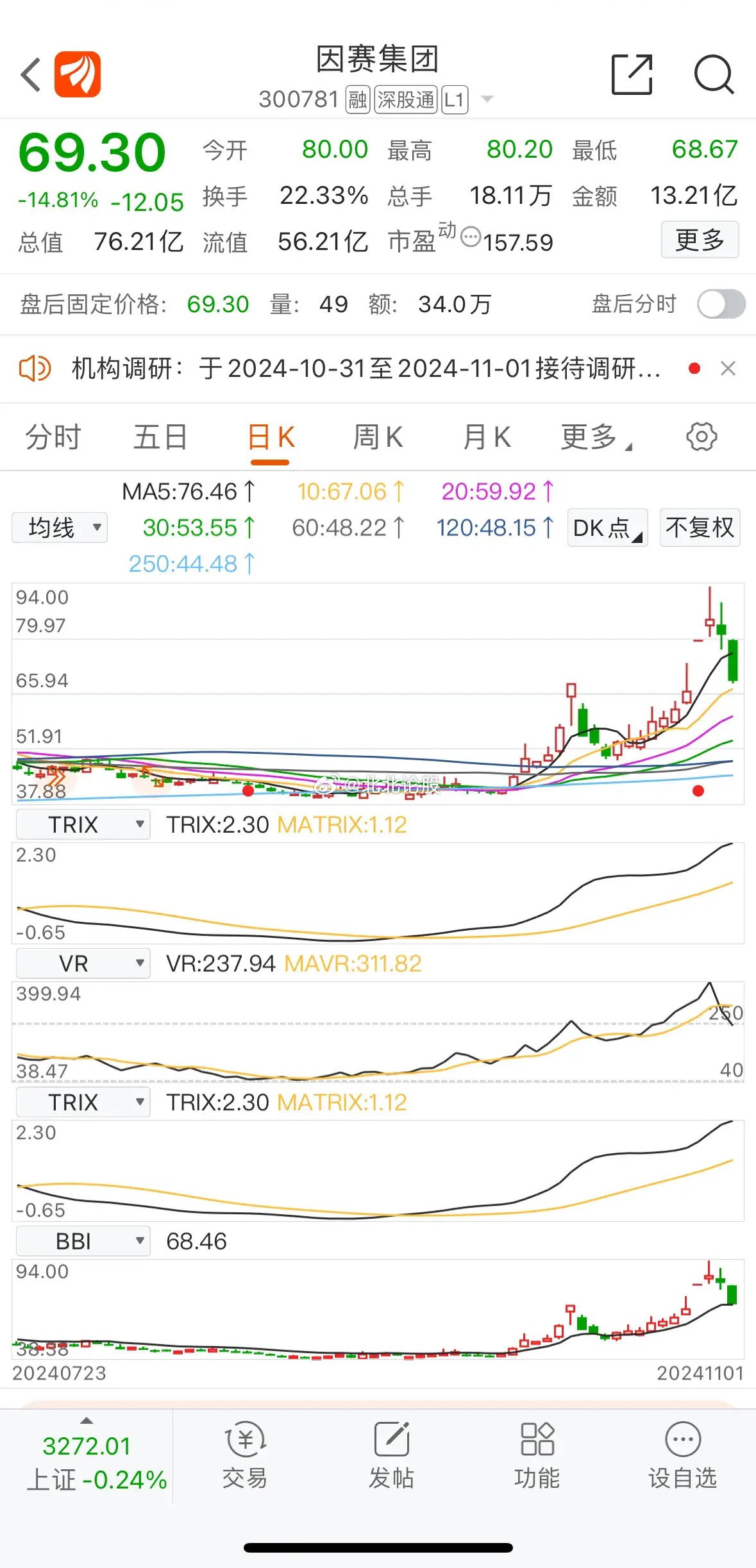Tap the share export icon
The height and width of the screenshot is (1568, 756).
pos(632,74)
